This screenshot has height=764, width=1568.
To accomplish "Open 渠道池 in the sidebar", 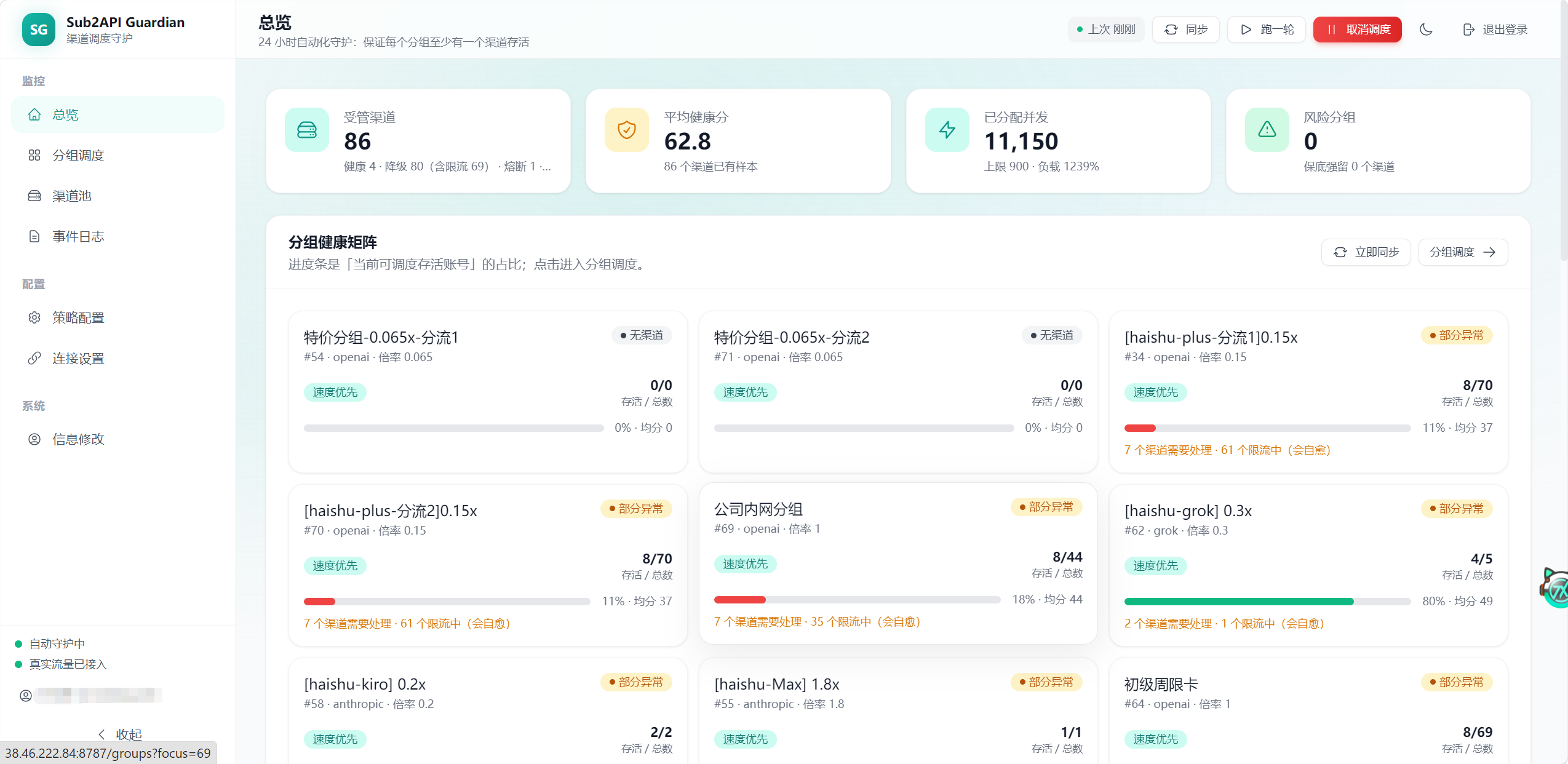I will click(x=117, y=196).
